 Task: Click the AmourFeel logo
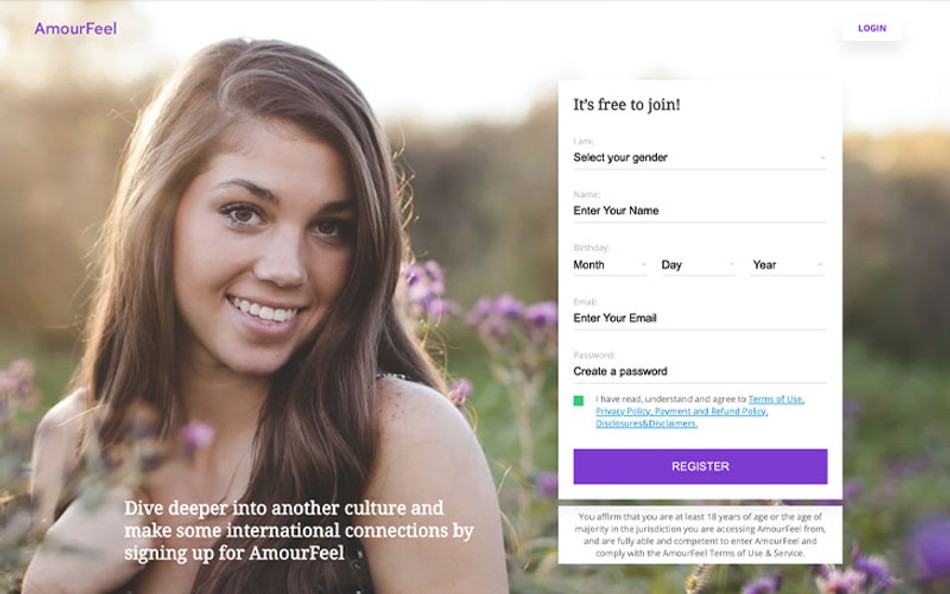pyautogui.click(x=75, y=28)
